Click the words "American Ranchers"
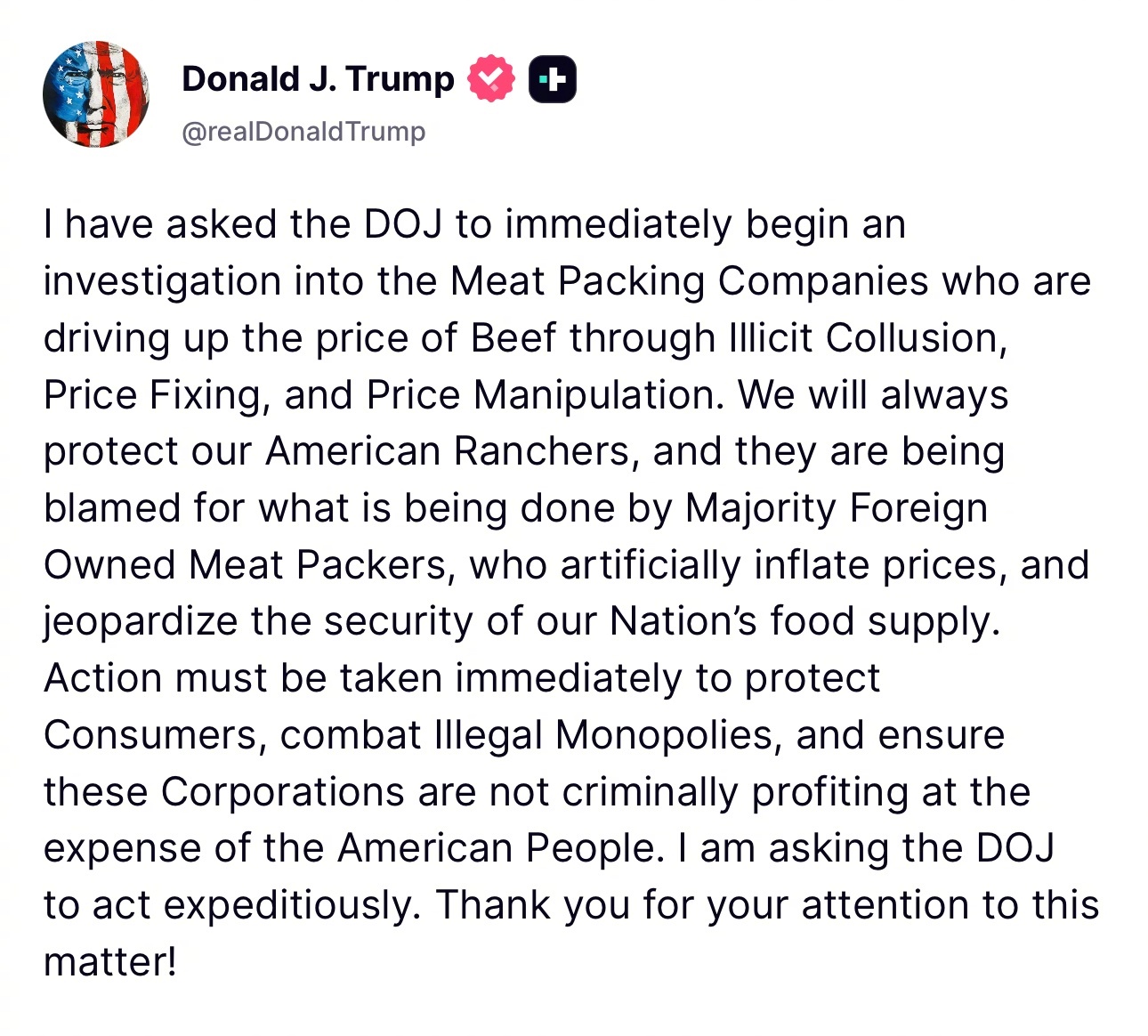Screen dimensions: 1148x1036 pos(448,451)
